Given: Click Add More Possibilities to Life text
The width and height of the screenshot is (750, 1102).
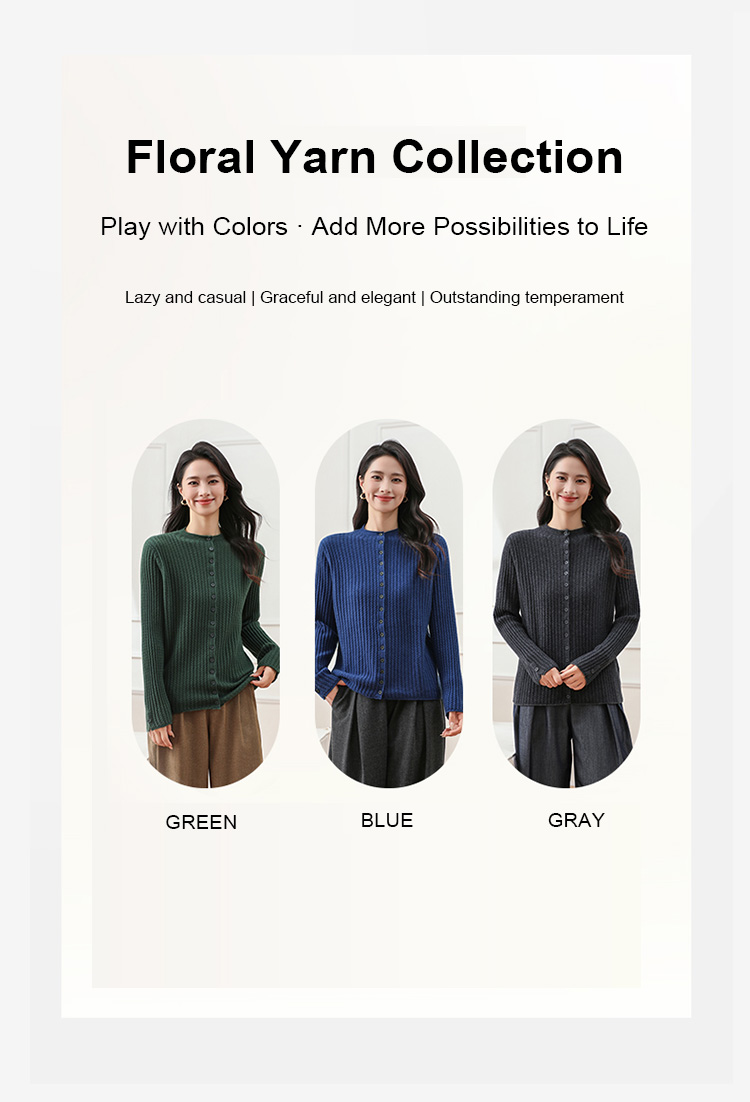Looking at the screenshot, I should click(x=479, y=226).
